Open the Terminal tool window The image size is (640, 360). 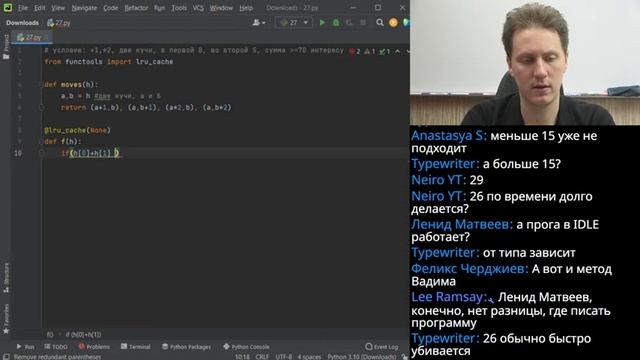point(136,347)
